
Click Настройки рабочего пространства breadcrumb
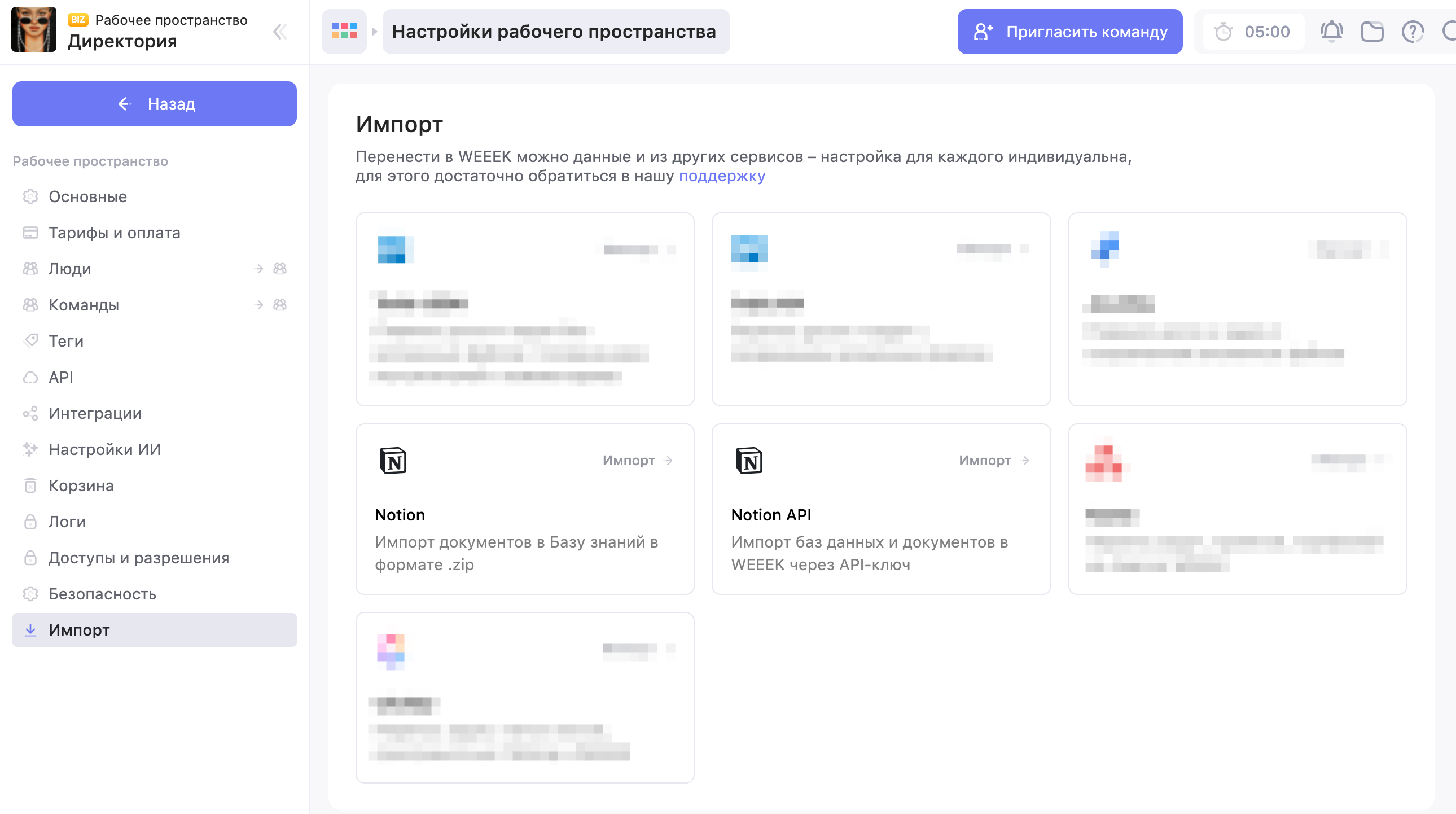point(556,31)
